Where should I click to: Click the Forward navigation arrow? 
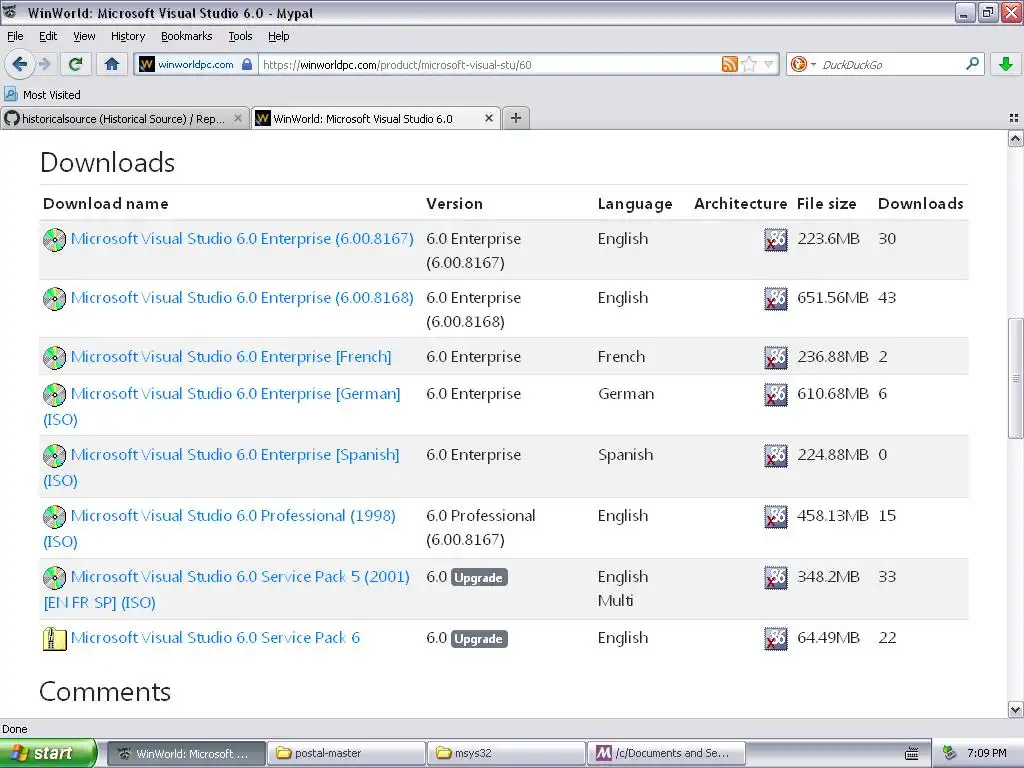tap(44, 64)
